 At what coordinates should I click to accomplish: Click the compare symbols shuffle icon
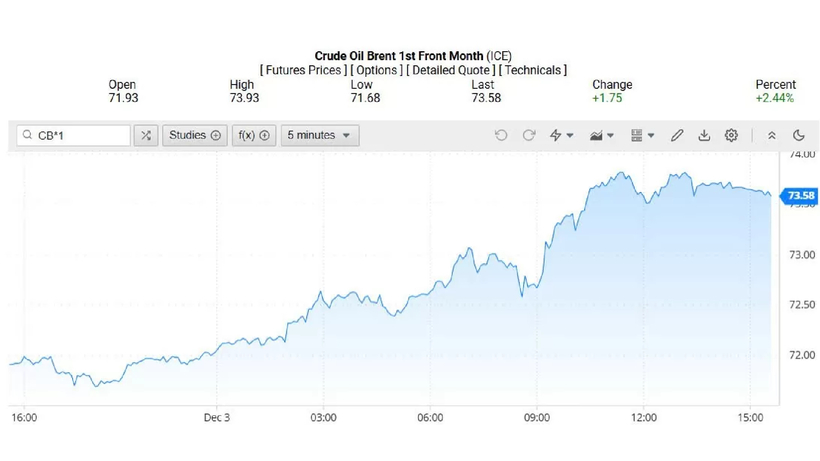click(146, 136)
